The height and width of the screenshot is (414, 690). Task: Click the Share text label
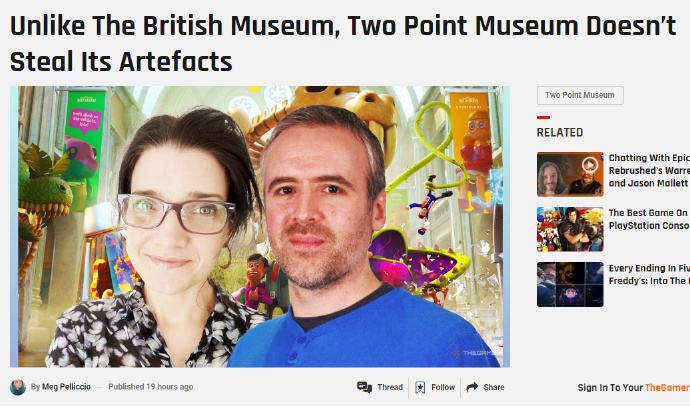tap(494, 387)
